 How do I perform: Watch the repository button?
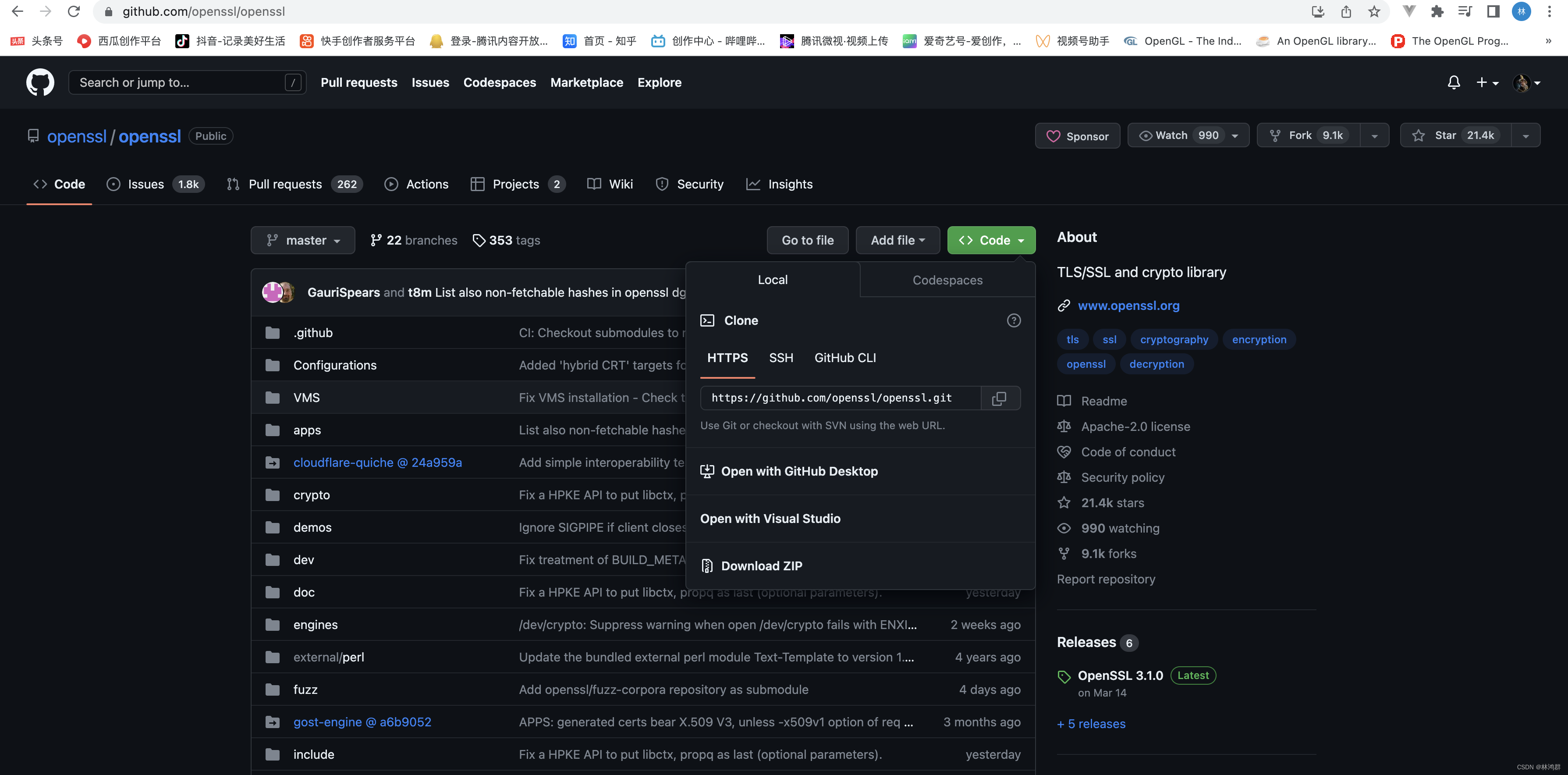tap(1188, 135)
